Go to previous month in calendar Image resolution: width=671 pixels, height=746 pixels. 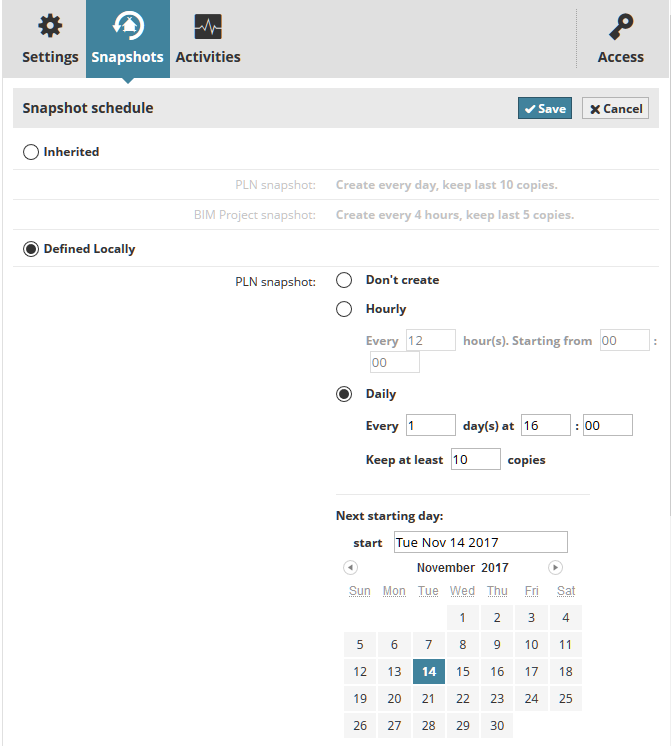(350, 568)
